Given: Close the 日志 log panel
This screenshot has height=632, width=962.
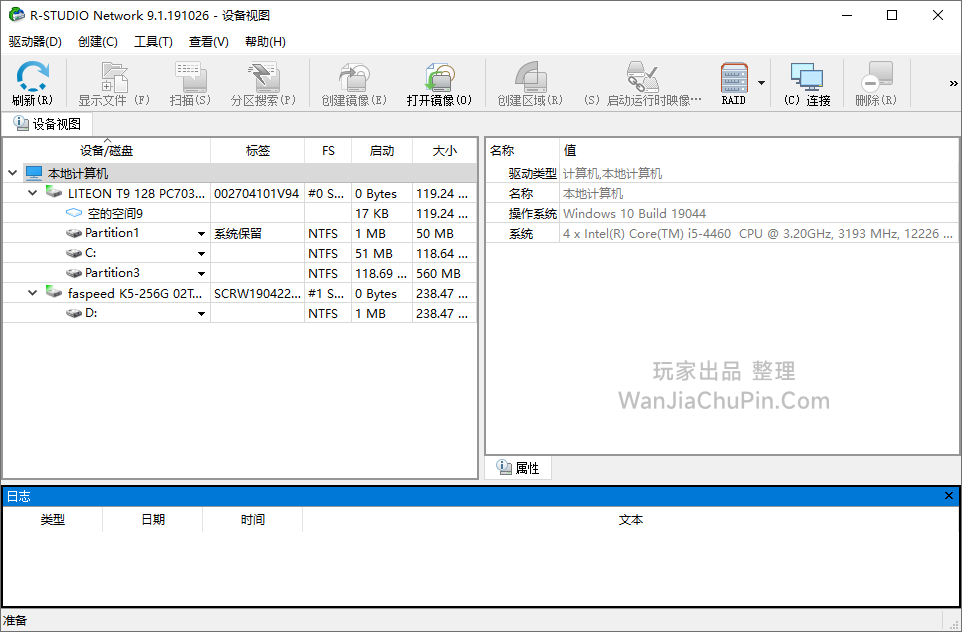Looking at the screenshot, I should point(949,496).
